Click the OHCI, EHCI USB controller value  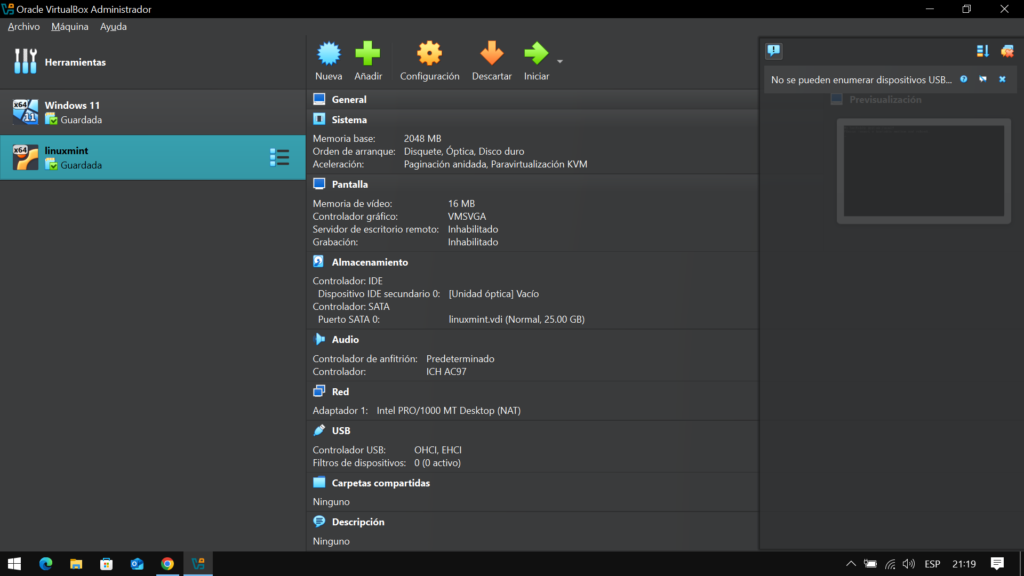pos(438,450)
